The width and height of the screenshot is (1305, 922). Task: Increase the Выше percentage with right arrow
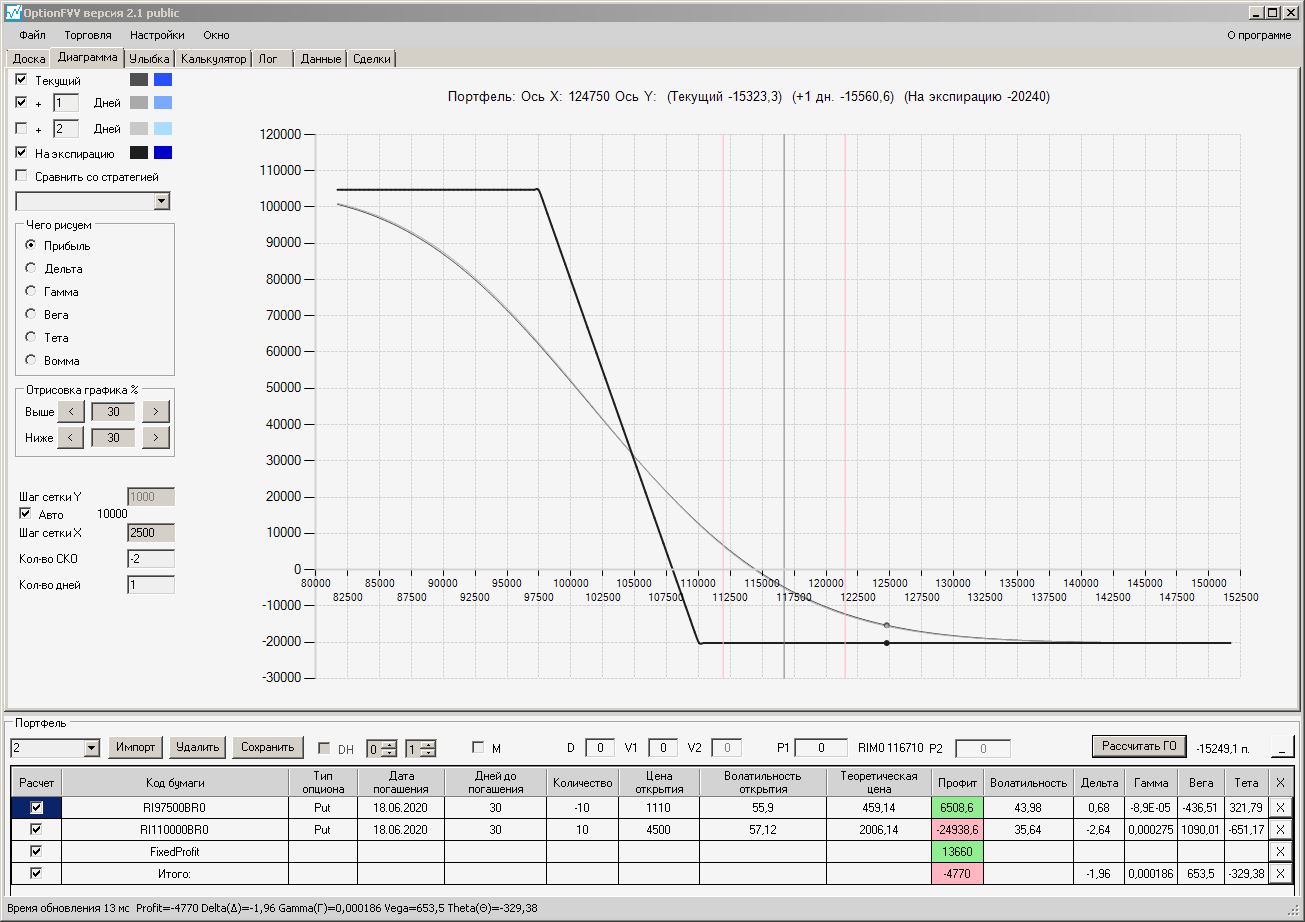[x=156, y=411]
